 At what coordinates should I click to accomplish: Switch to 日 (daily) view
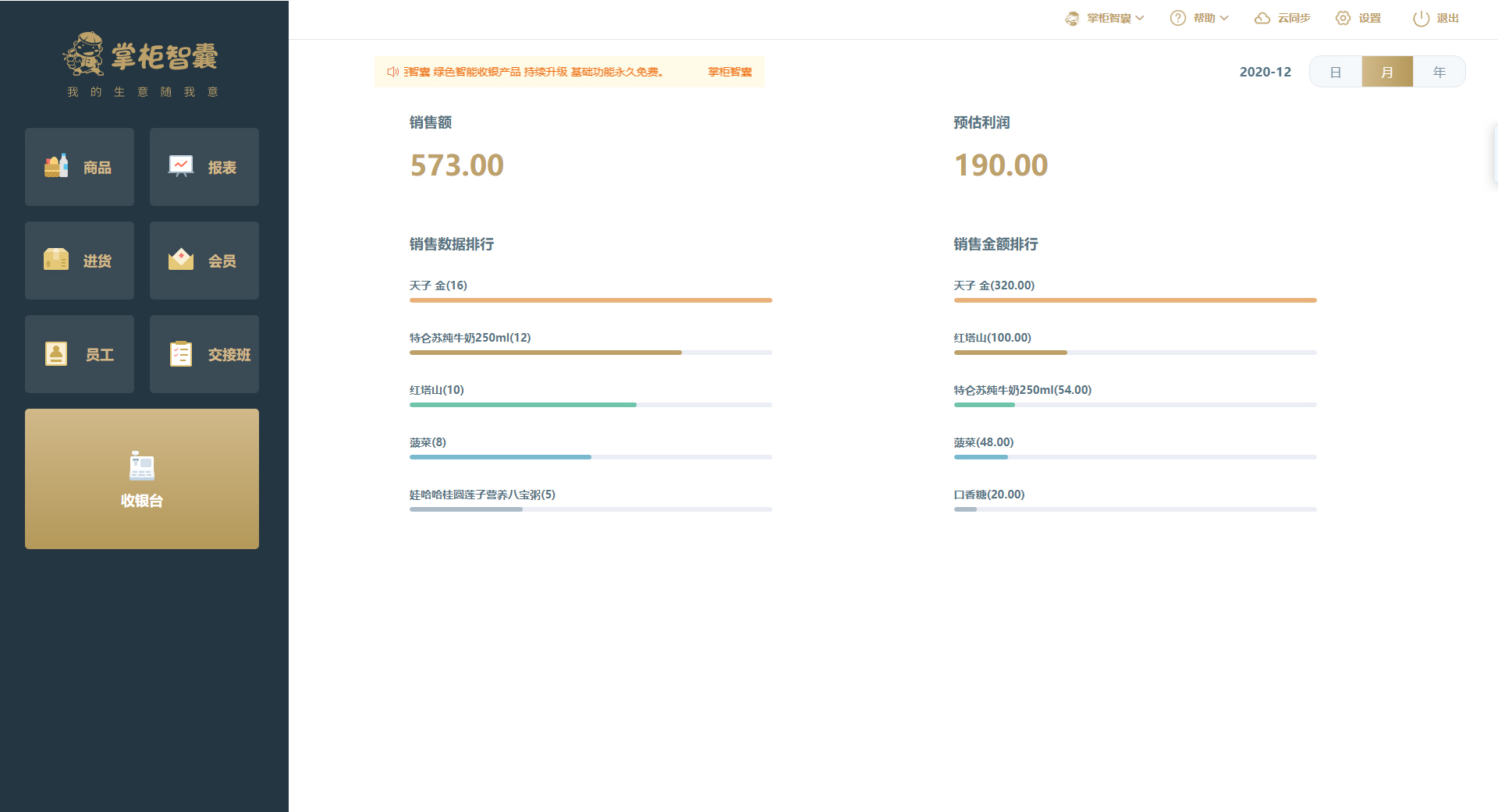click(x=1336, y=71)
